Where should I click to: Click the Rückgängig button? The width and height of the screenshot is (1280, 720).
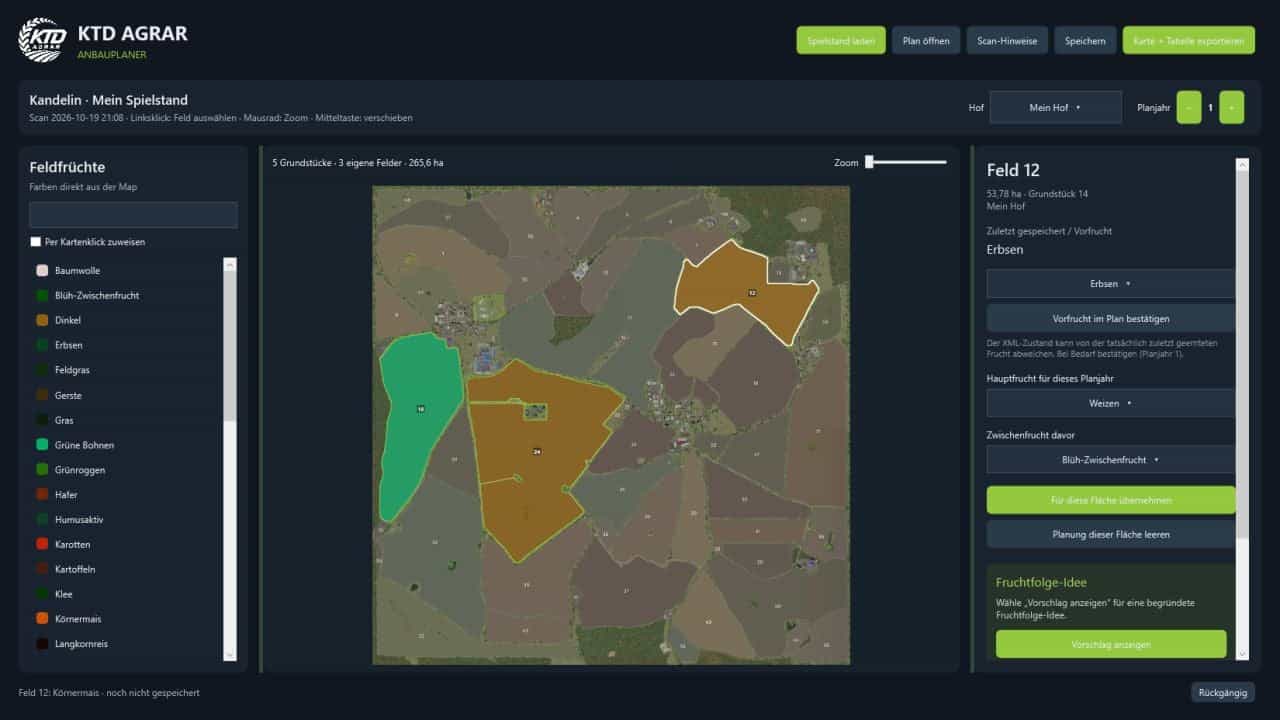(x=1222, y=692)
